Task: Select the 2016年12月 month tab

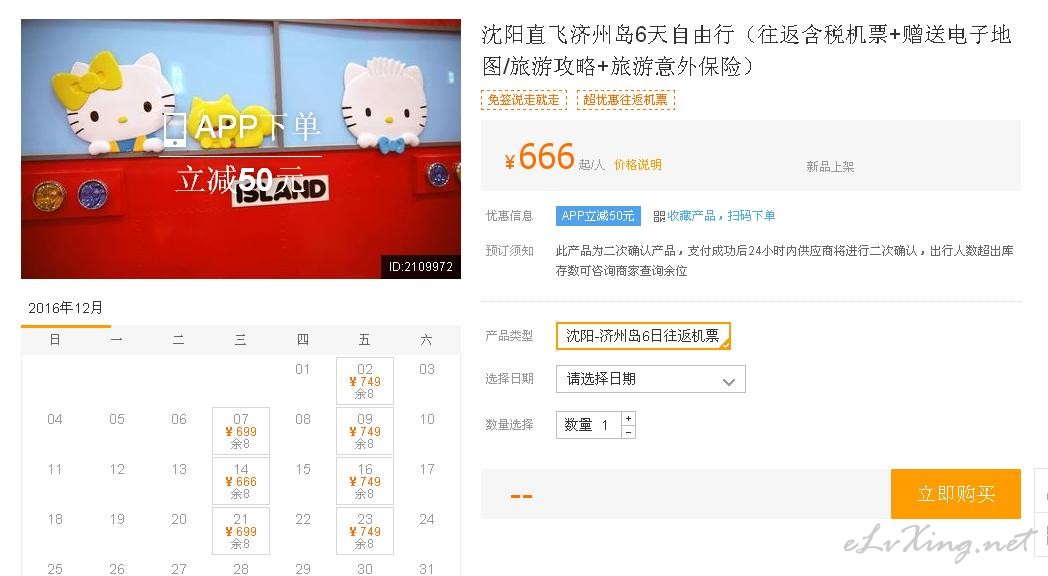Action: (66, 308)
